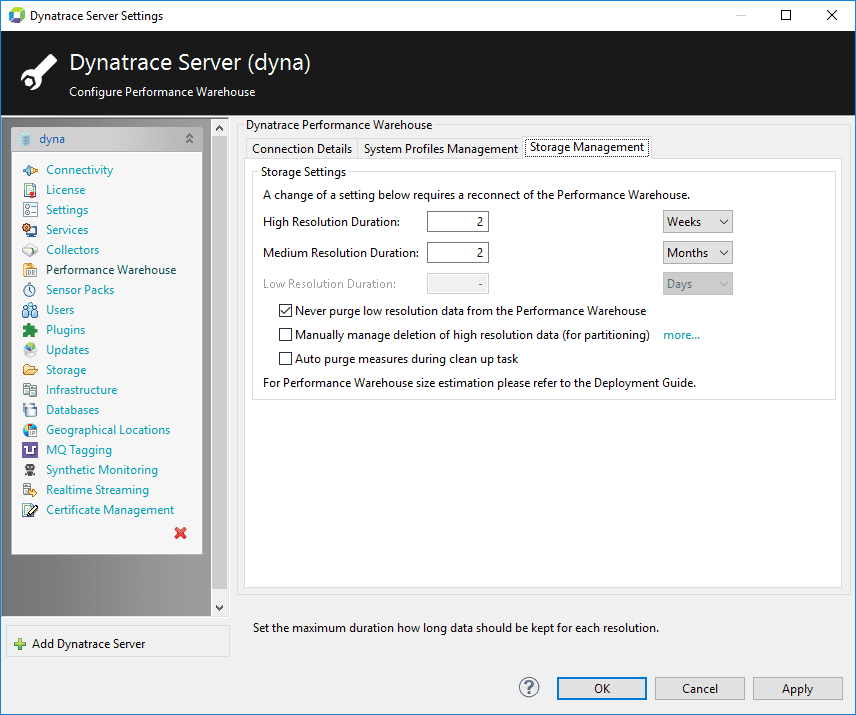Open the Services settings page
Image resolution: width=856 pixels, height=715 pixels.
click(67, 230)
